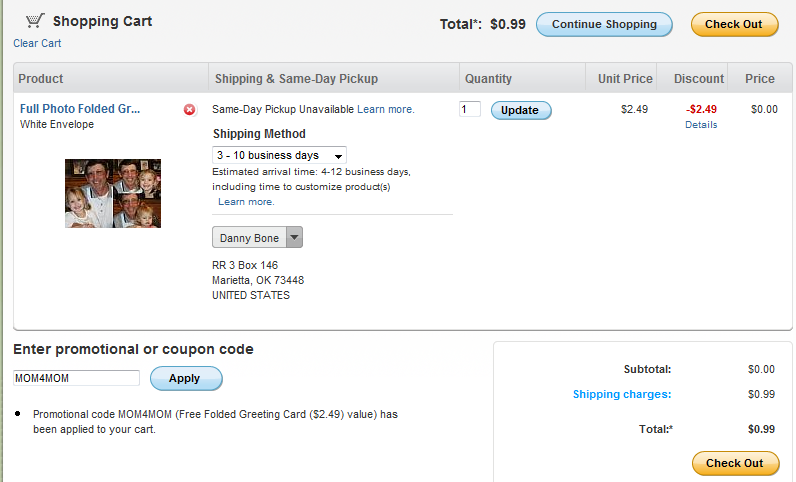The image size is (796, 482).
Task: Open the Full Photo Folded product link
Action: pyautogui.click(x=80, y=109)
